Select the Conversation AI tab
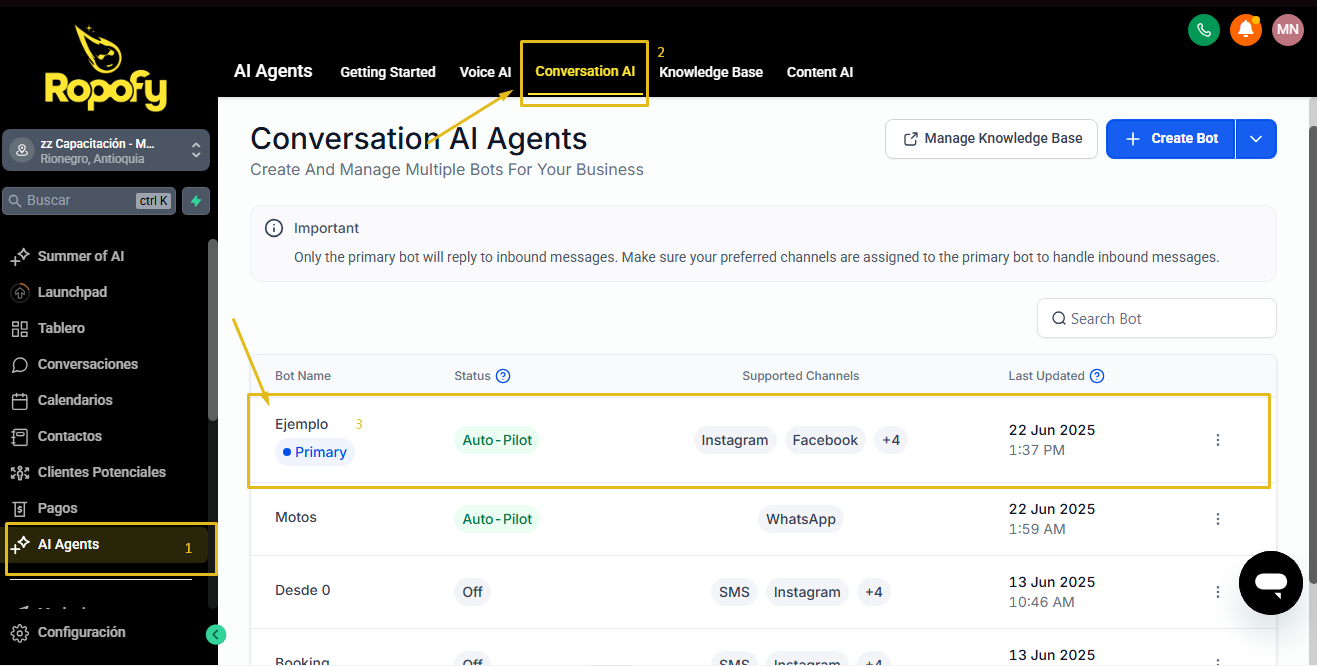Image resolution: width=1317 pixels, height=666 pixels. (x=585, y=72)
